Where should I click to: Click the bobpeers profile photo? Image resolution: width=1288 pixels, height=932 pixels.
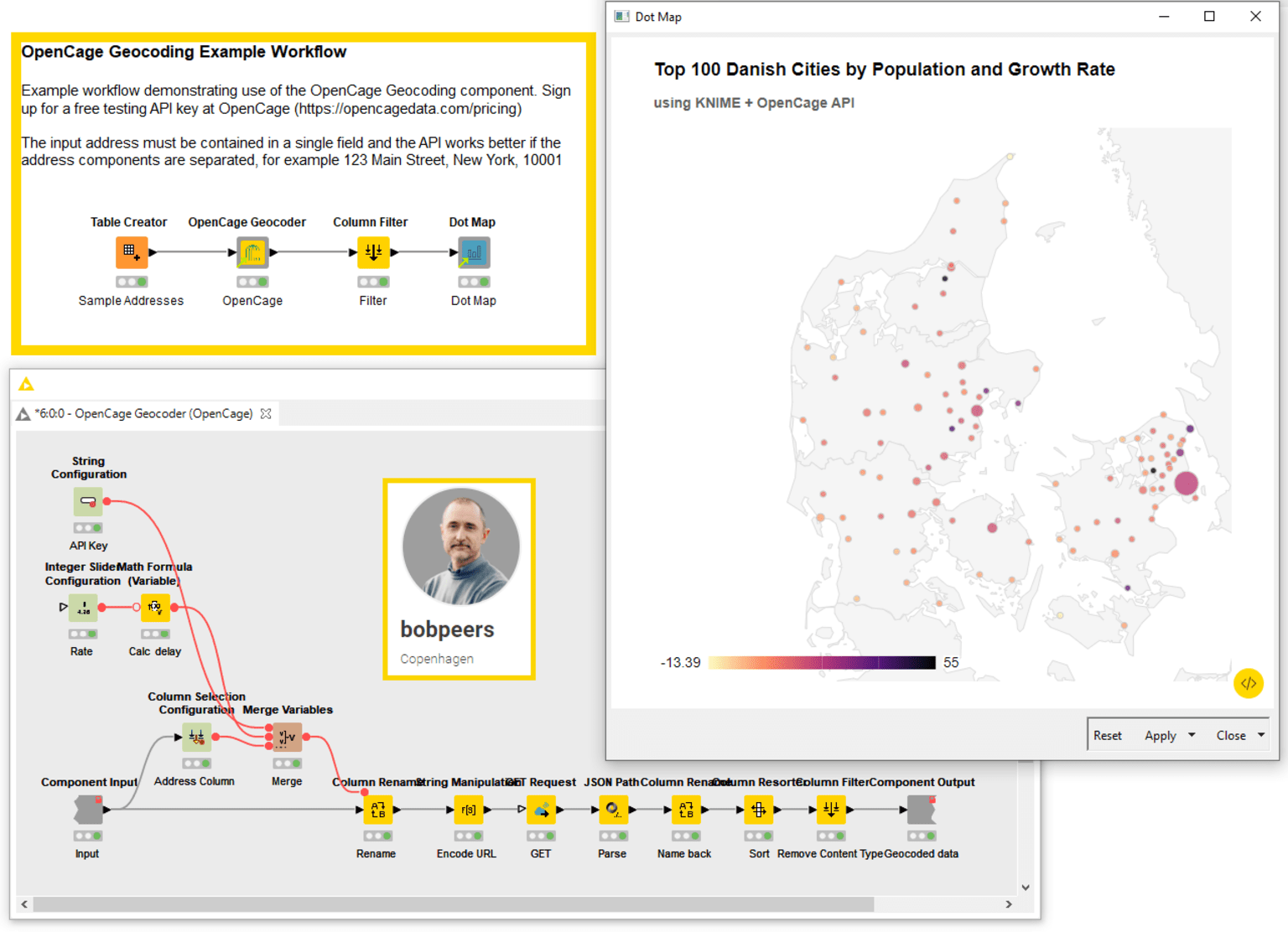(460, 546)
